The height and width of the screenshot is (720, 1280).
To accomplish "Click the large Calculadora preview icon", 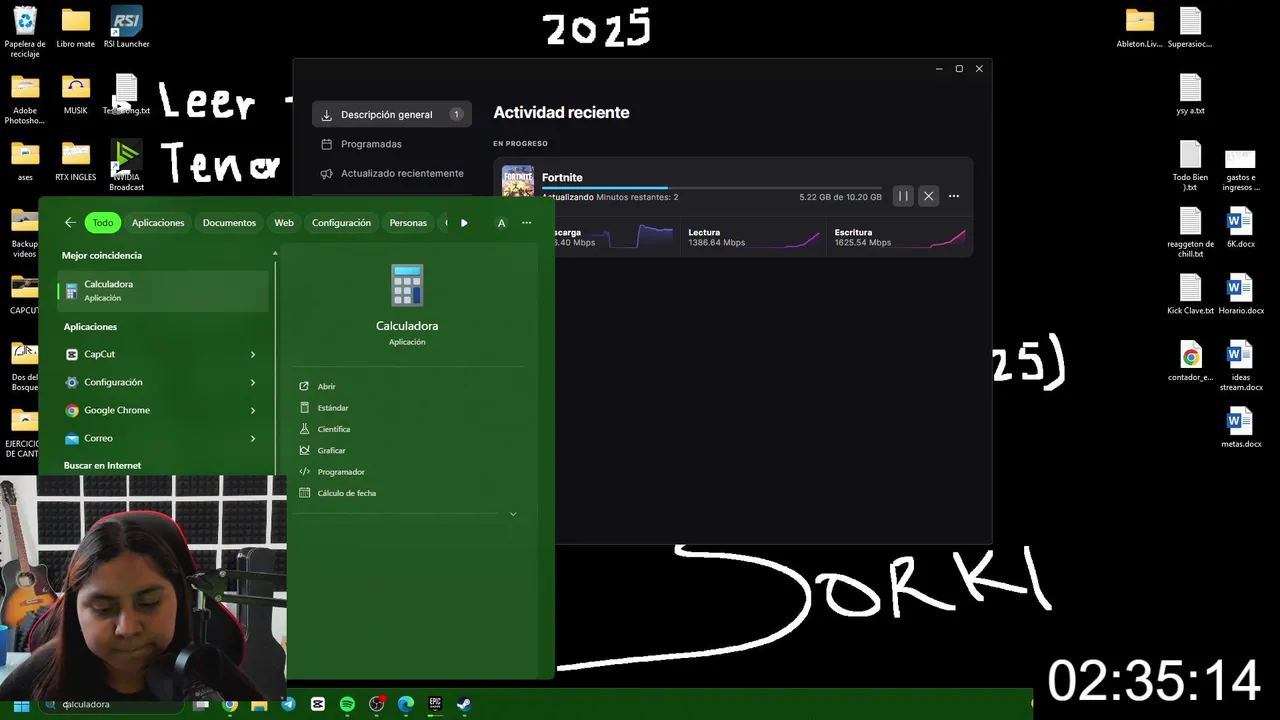I will point(407,286).
